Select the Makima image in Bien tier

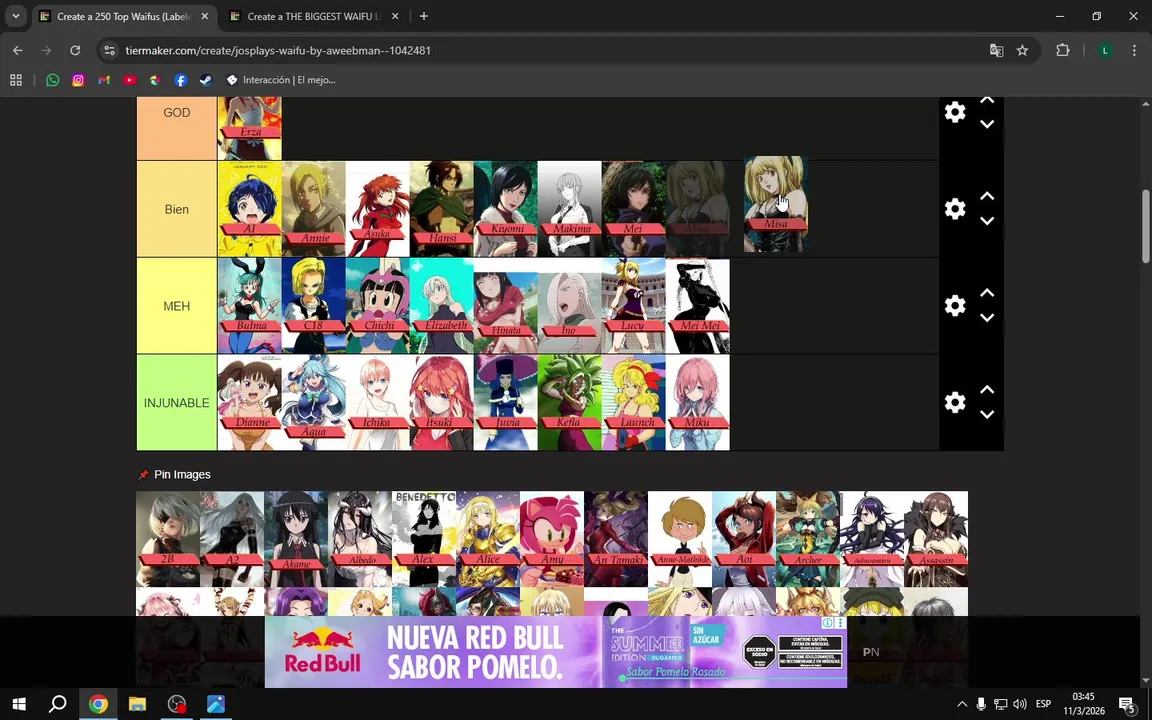[x=569, y=209]
